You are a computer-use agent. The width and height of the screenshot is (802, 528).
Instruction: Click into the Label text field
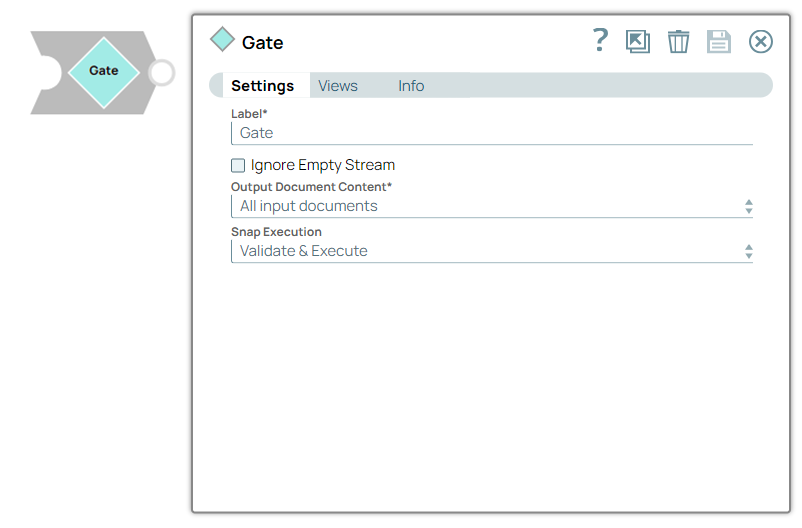[x=490, y=133]
